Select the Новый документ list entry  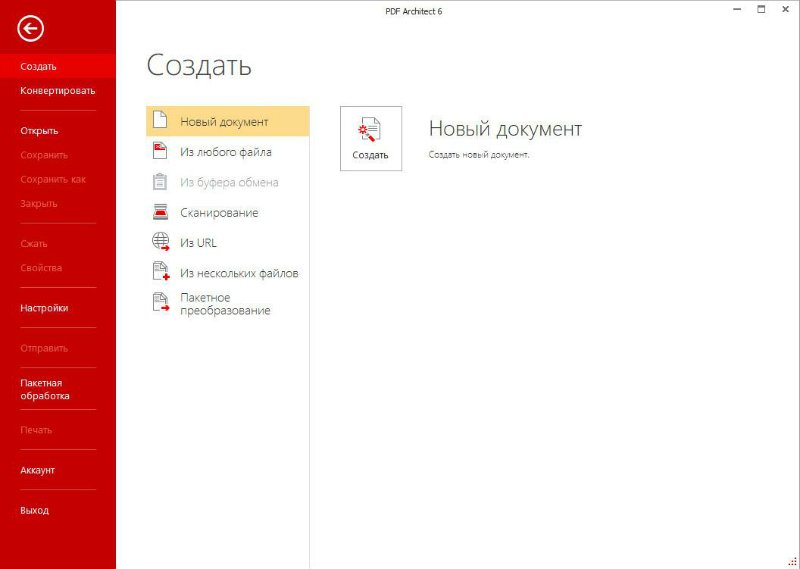click(228, 121)
